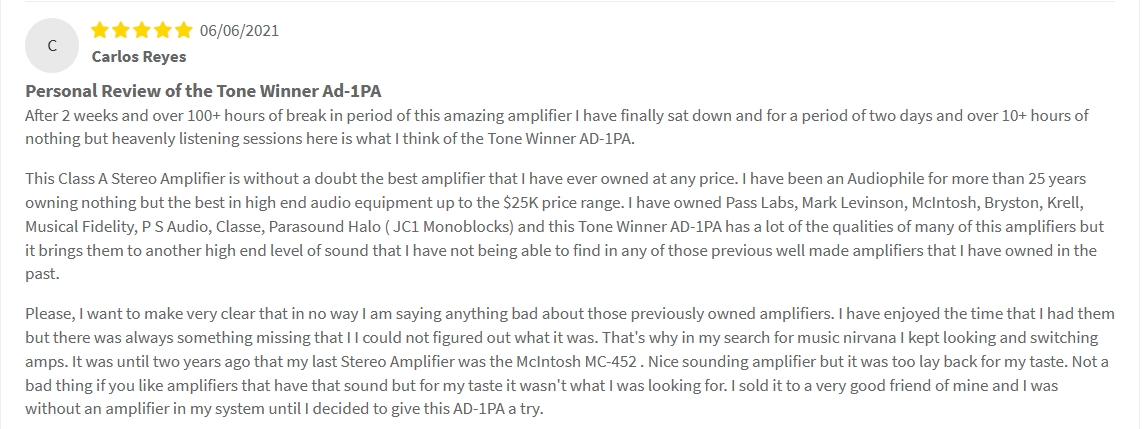Select the third star in the rating
This screenshot has width=1142, height=429.
point(142,30)
